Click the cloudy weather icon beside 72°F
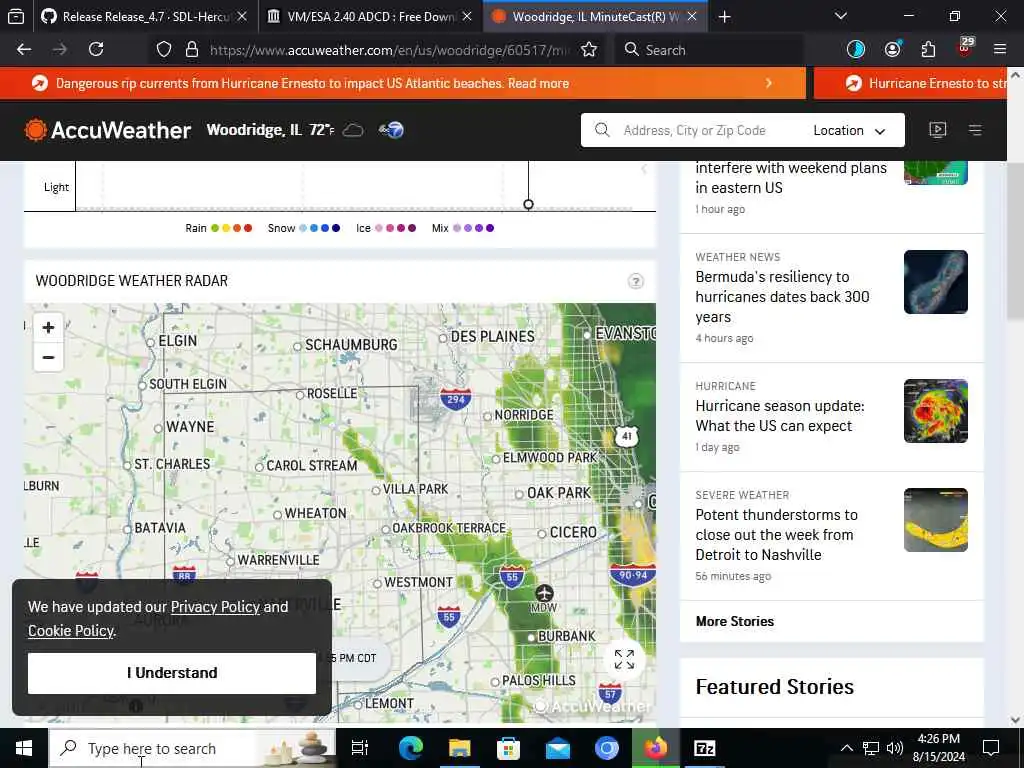The image size is (1024, 768). point(353,130)
